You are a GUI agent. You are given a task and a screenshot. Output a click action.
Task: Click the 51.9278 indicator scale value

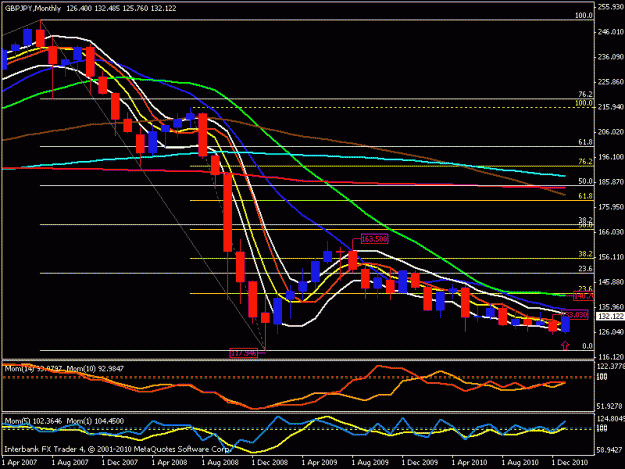[609, 406]
